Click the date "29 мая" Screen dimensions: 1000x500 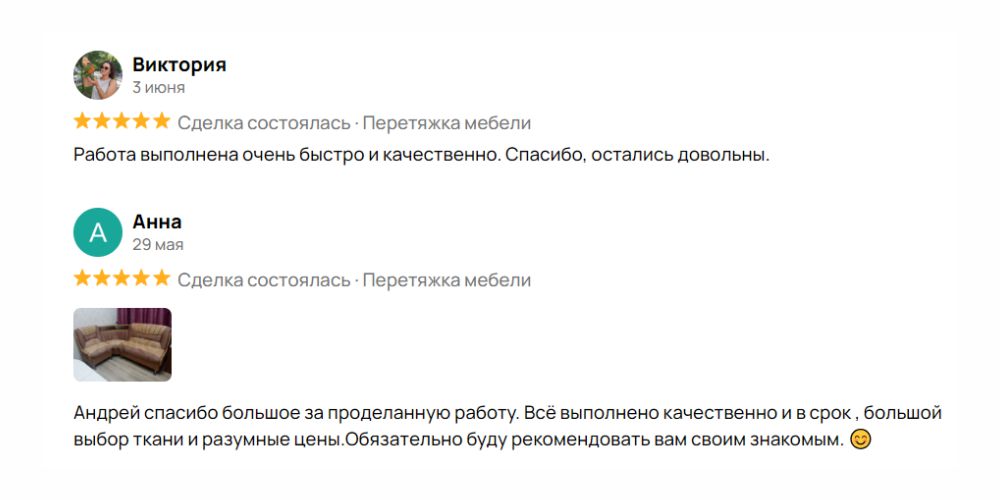[158, 244]
